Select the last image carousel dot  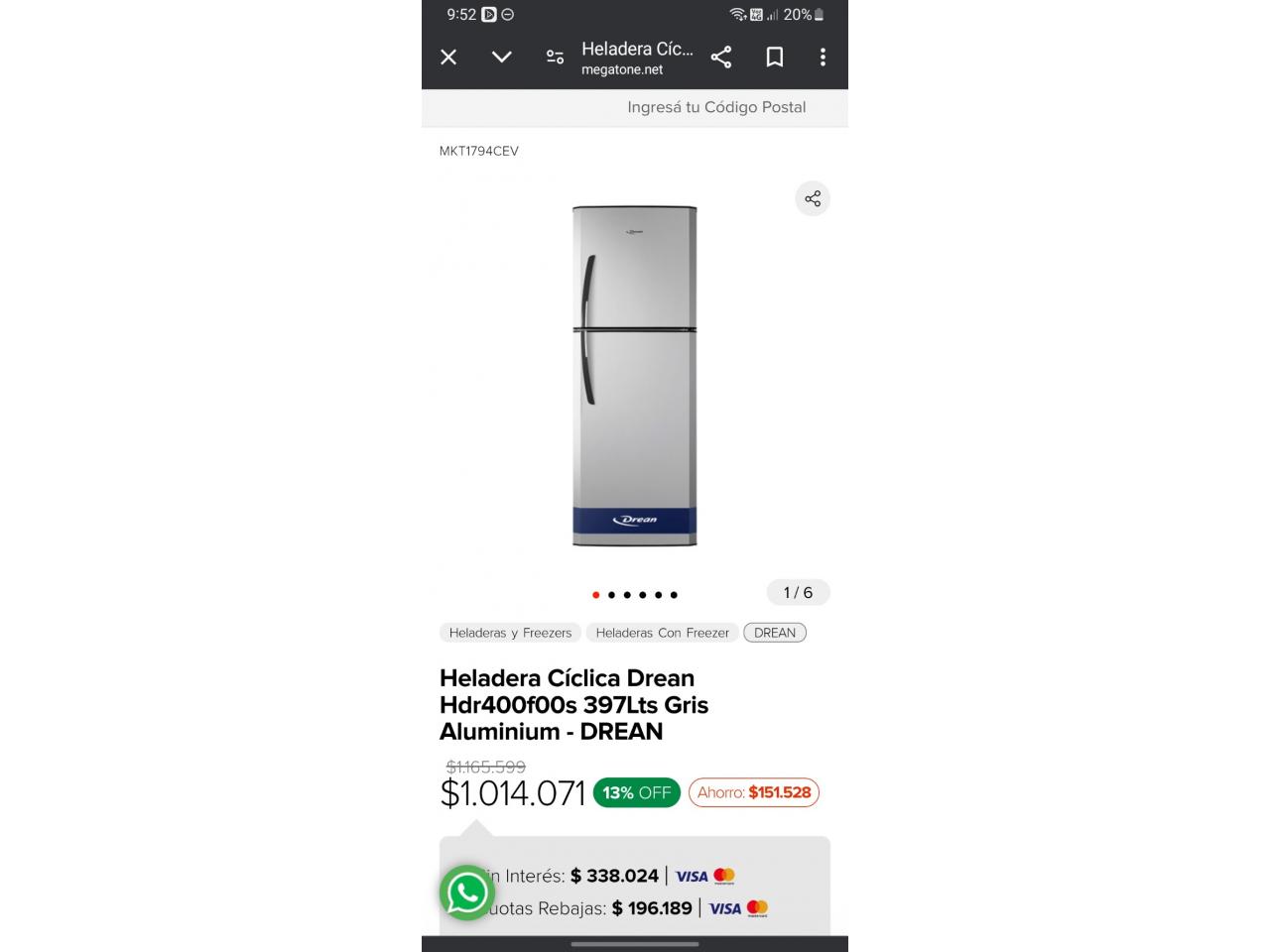[674, 595]
